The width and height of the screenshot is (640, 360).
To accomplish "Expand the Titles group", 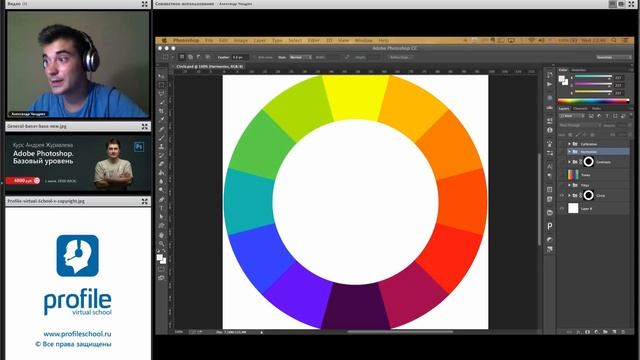I will click(569, 185).
